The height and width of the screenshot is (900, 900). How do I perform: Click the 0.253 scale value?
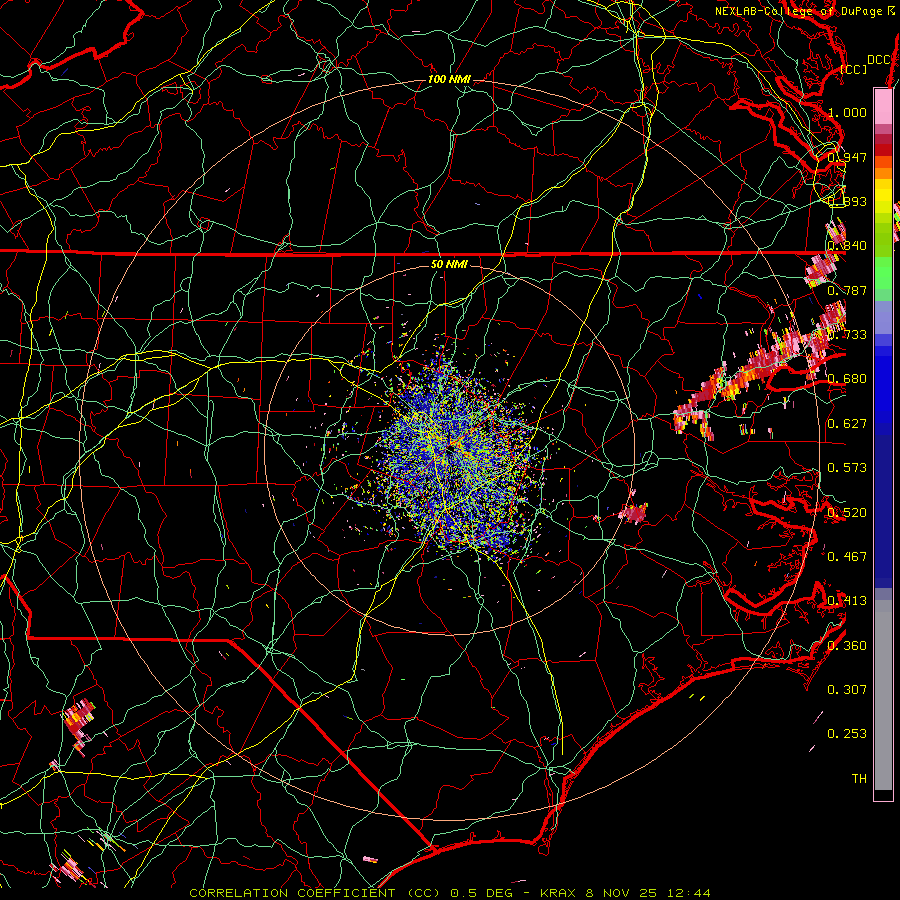[x=847, y=734]
